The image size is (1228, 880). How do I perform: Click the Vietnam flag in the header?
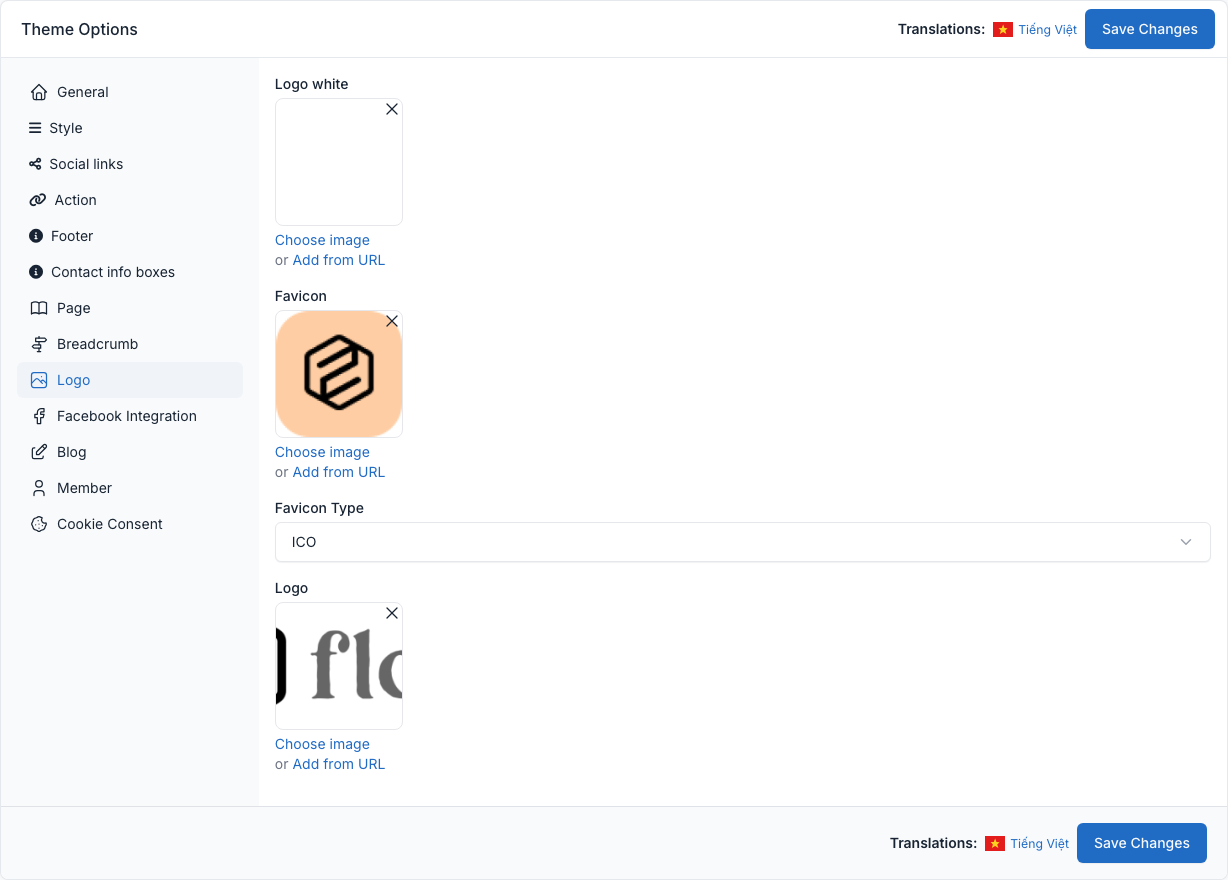coord(1003,30)
